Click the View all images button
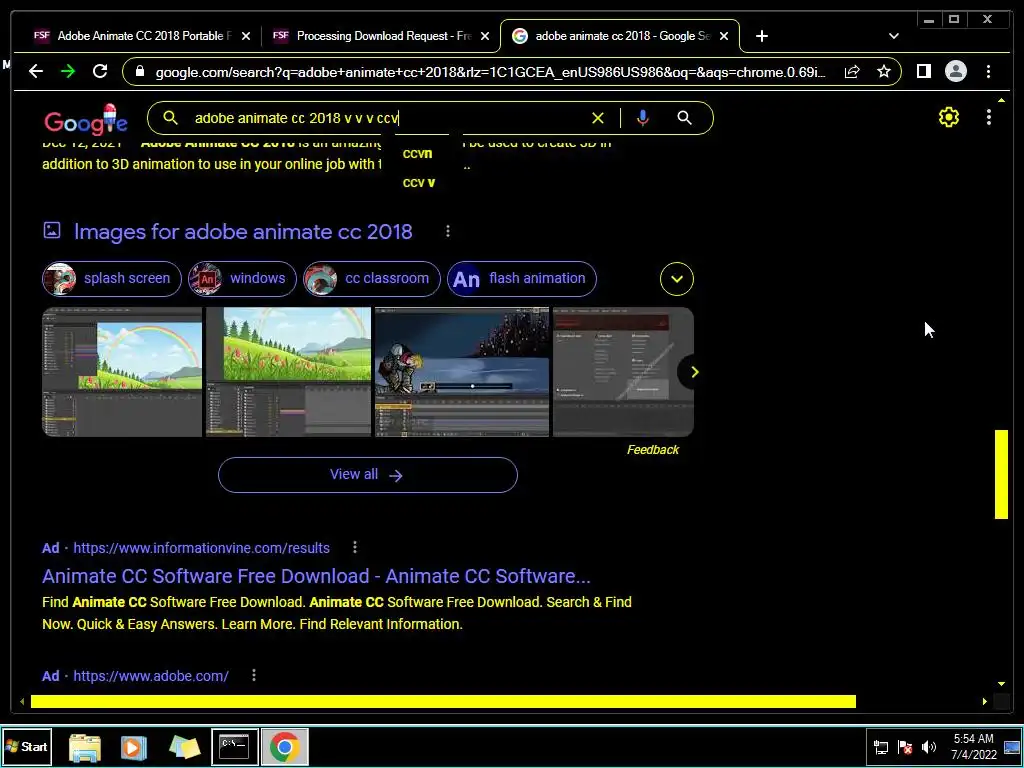Image resolution: width=1024 pixels, height=768 pixels. pyautogui.click(x=368, y=475)
